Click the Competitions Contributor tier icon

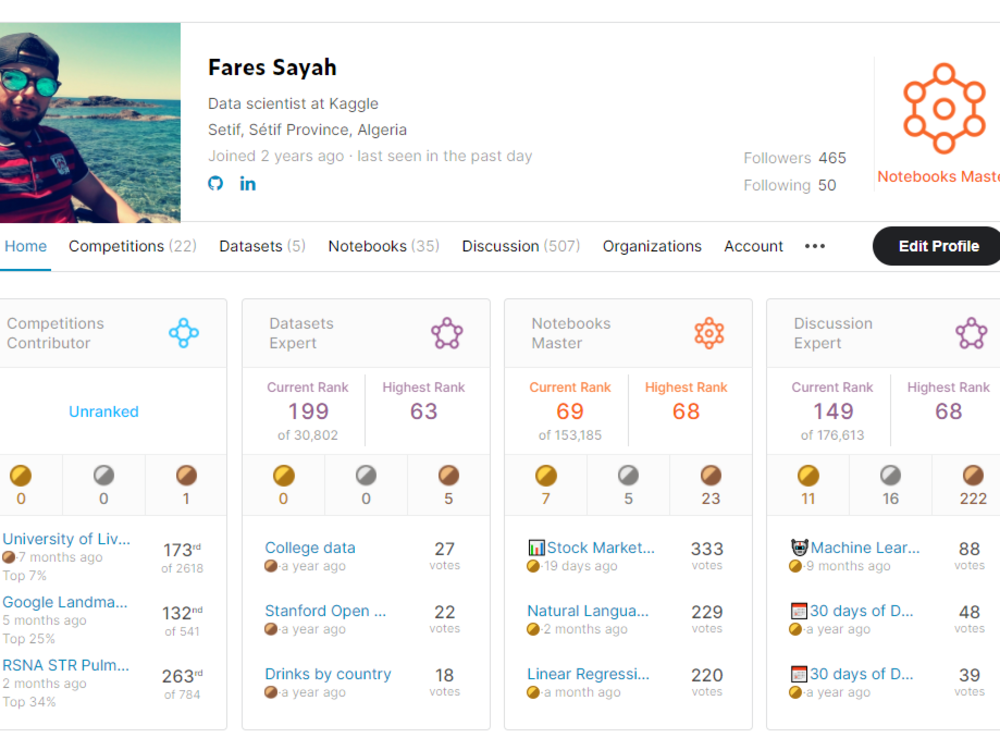[x=184, y=333]
